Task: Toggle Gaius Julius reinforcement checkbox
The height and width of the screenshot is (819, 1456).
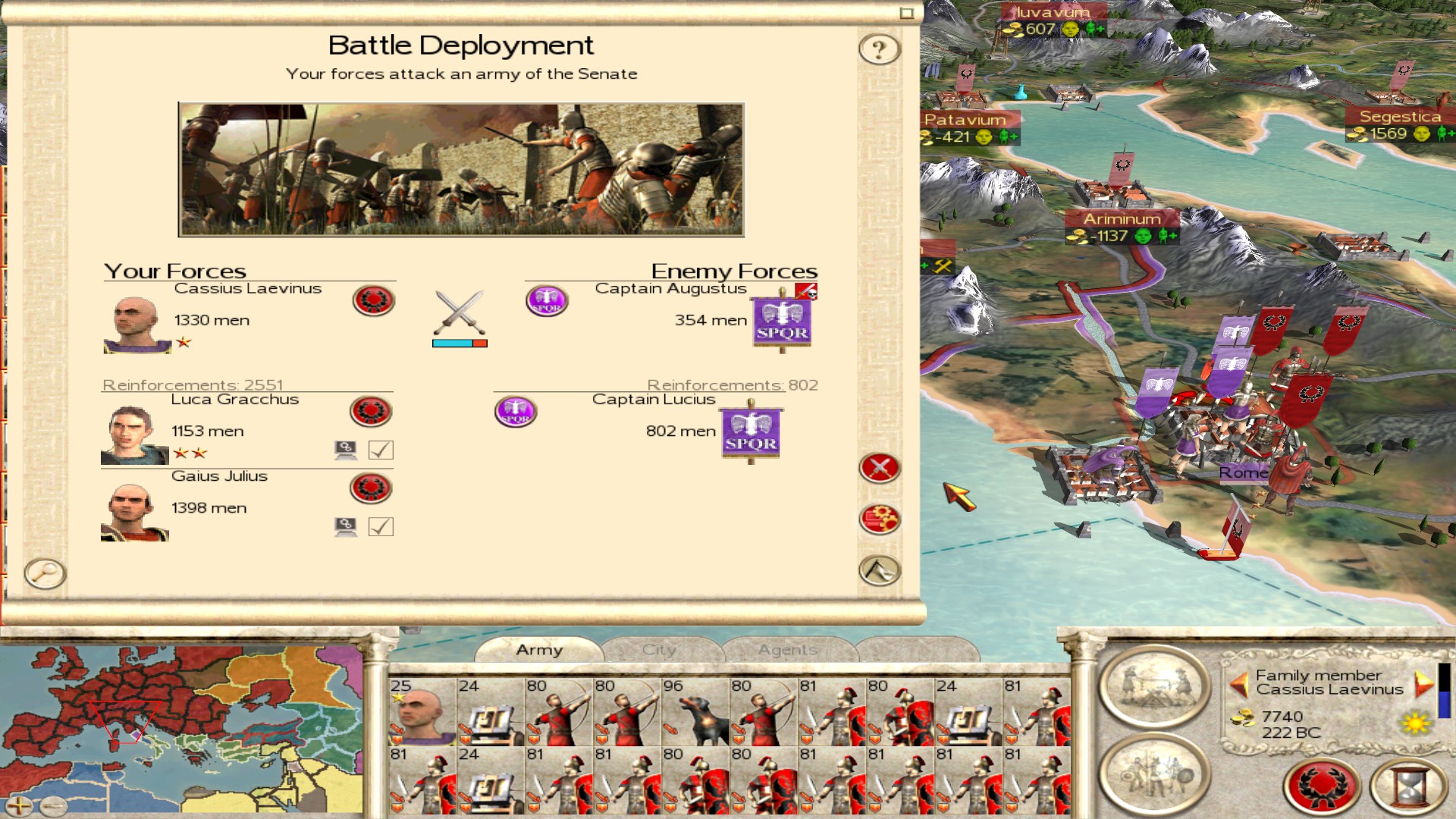Action: (381, 527)
